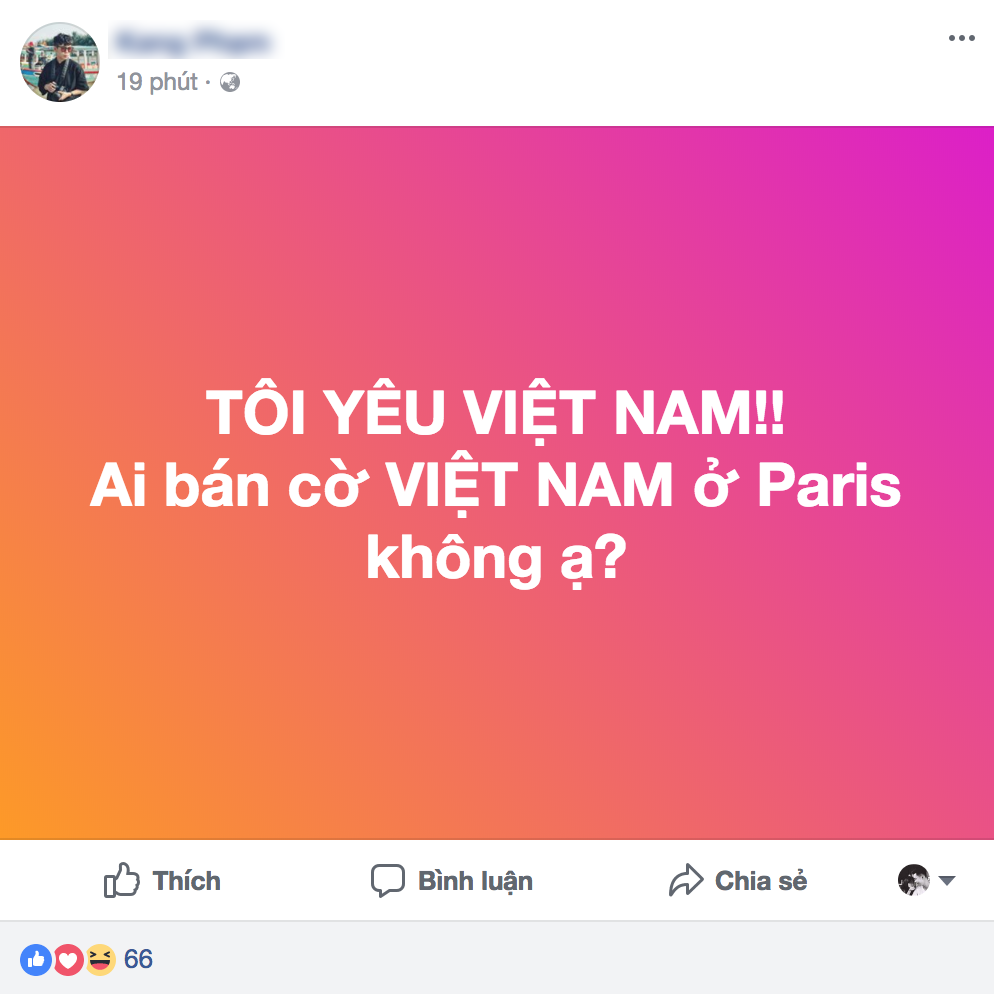Click the Chia sẻ share arrow icon
This screenshot has height=994, width=994.
[x=686, y=880]
